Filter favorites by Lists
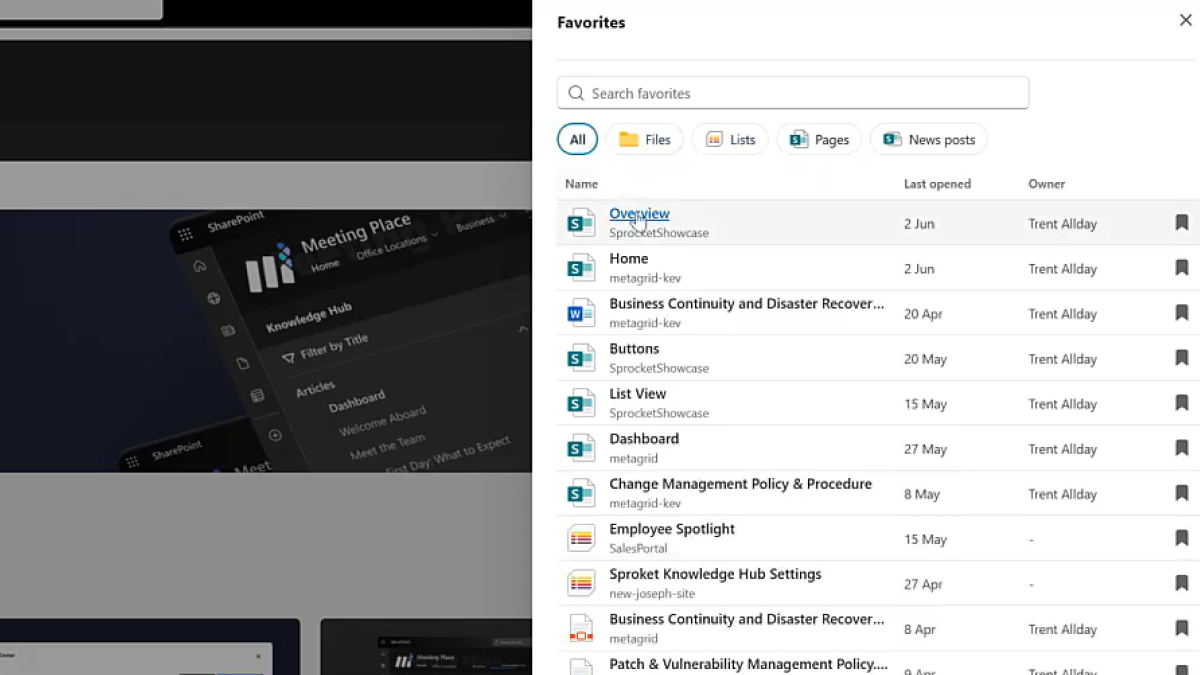The width and height of the screenshot is (1200, 675). [x=730, y=139]
